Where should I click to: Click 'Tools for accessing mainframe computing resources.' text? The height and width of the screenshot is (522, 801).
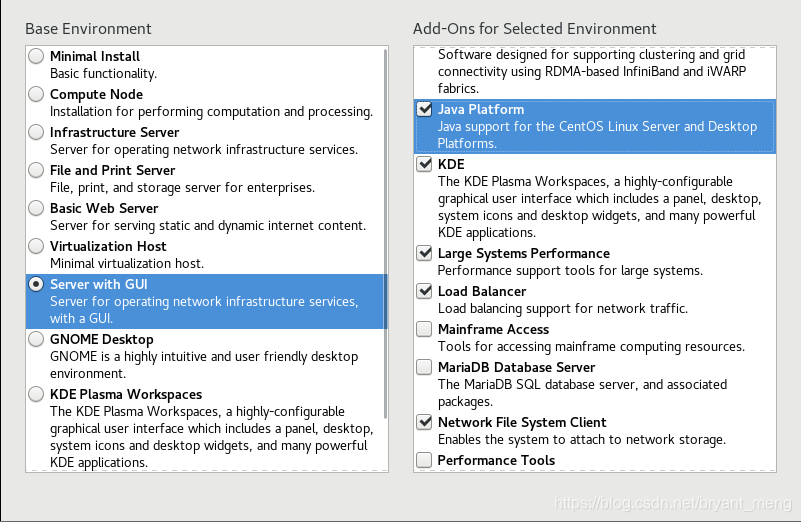tap(591, 346)
